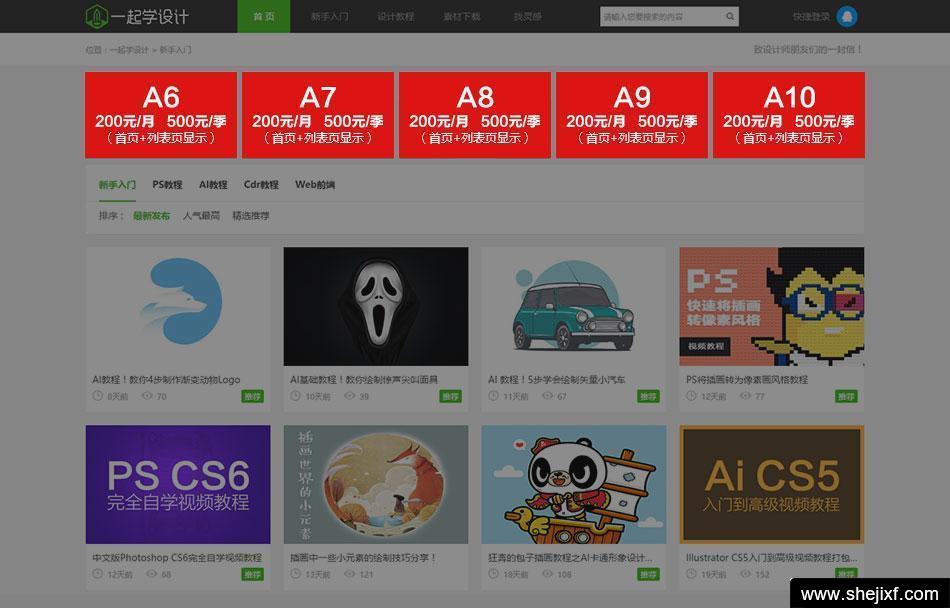Open the A7 red ad banner
The image size is (950, 608).
coord(317,115)
